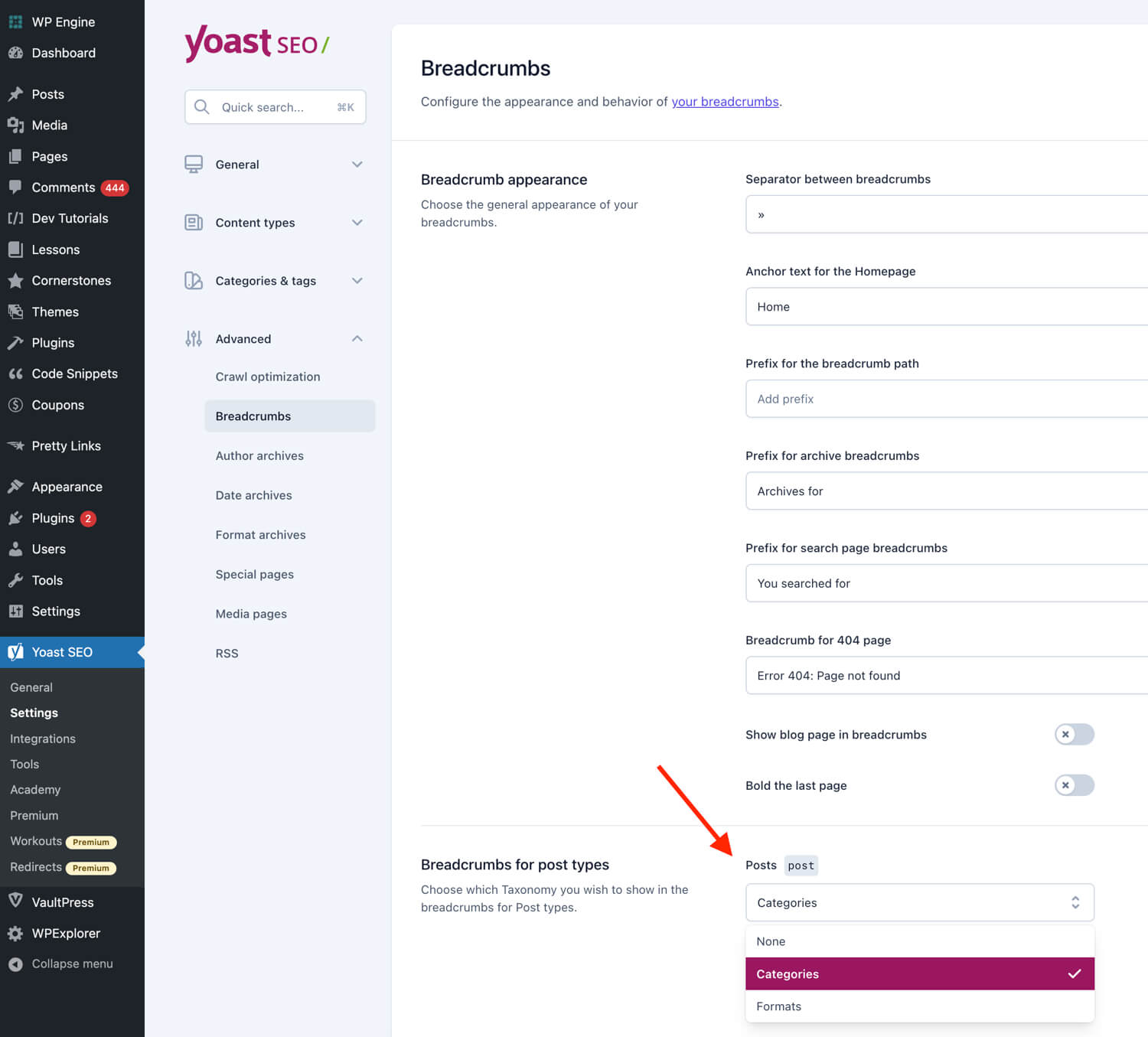Viewport: 1148px width, 1037px height.
Task: Click the Cornerstones star icon
Action: tap(15, 281)
